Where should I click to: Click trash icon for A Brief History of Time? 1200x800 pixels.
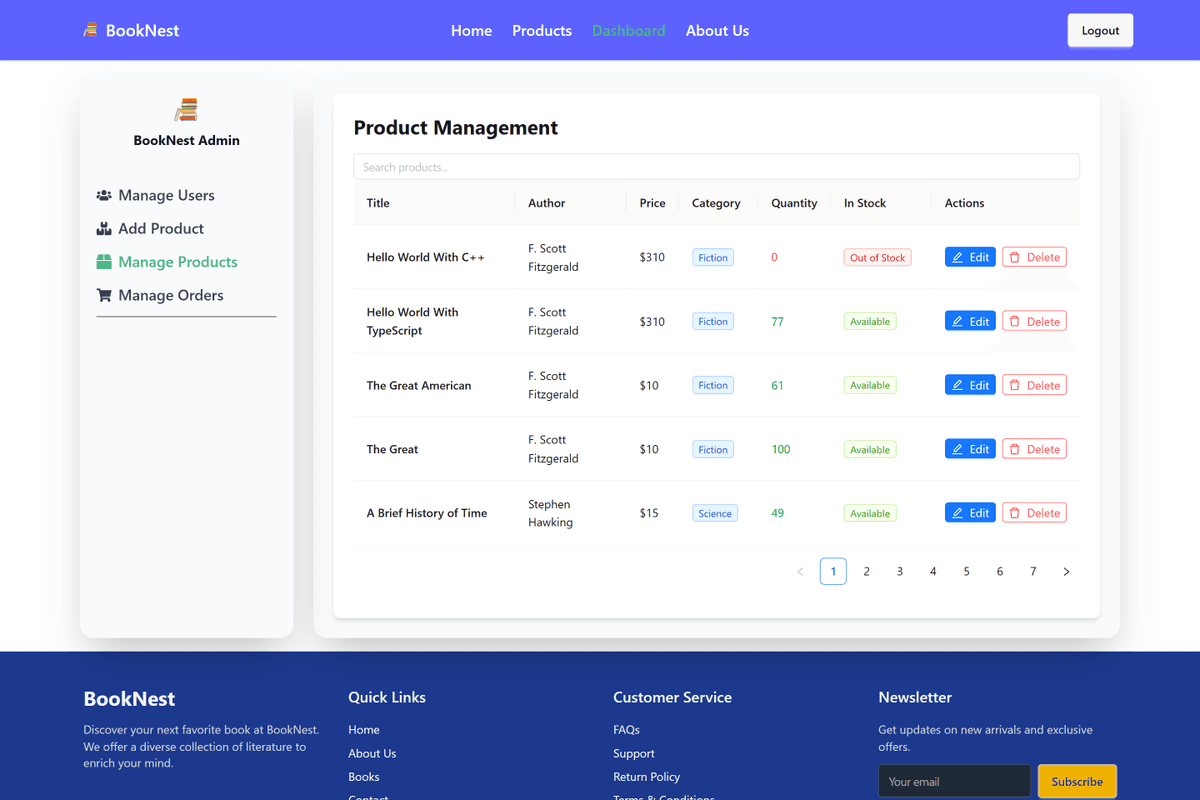[1015, 513]
